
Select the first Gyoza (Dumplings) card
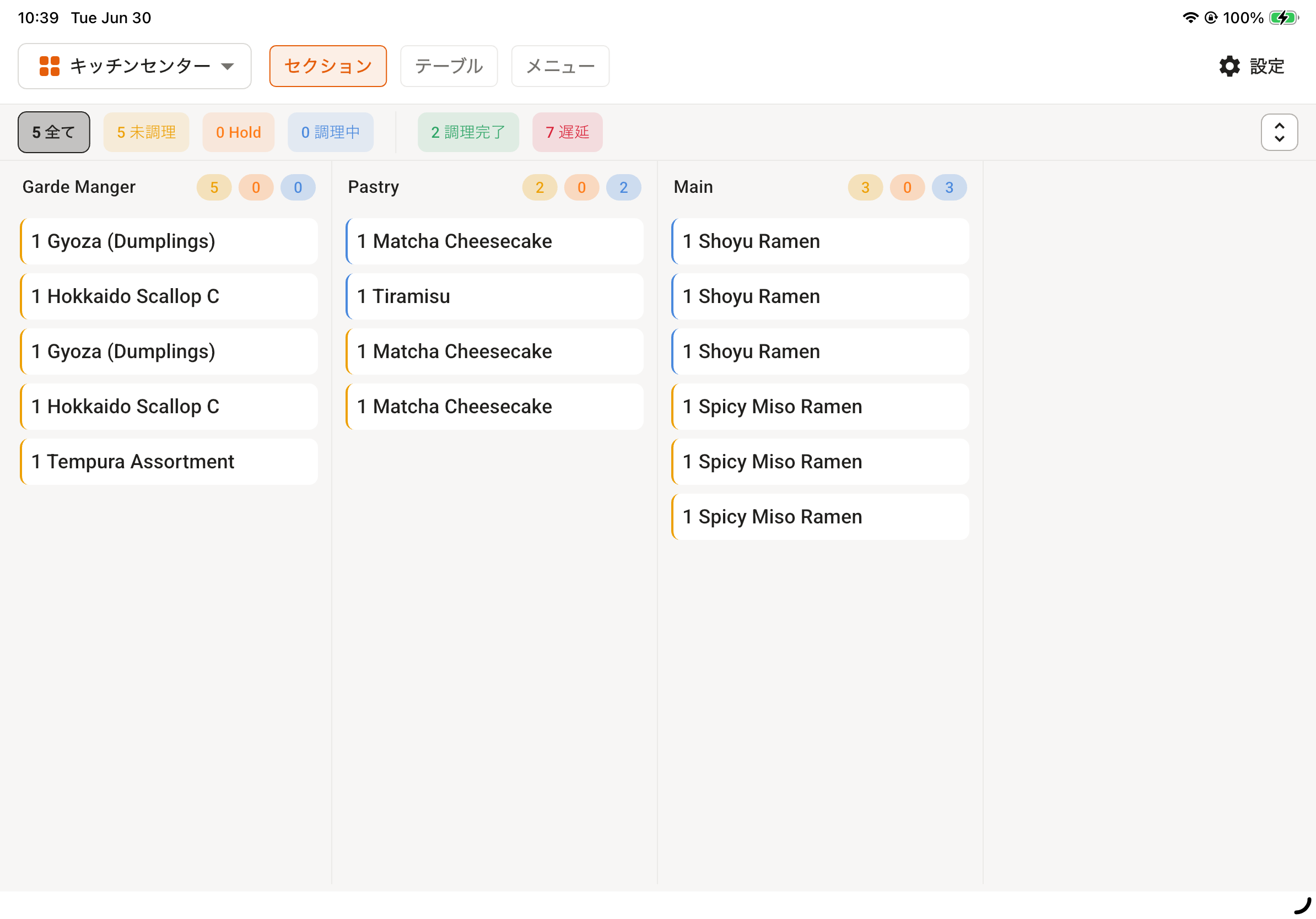[x=169, y=241]
